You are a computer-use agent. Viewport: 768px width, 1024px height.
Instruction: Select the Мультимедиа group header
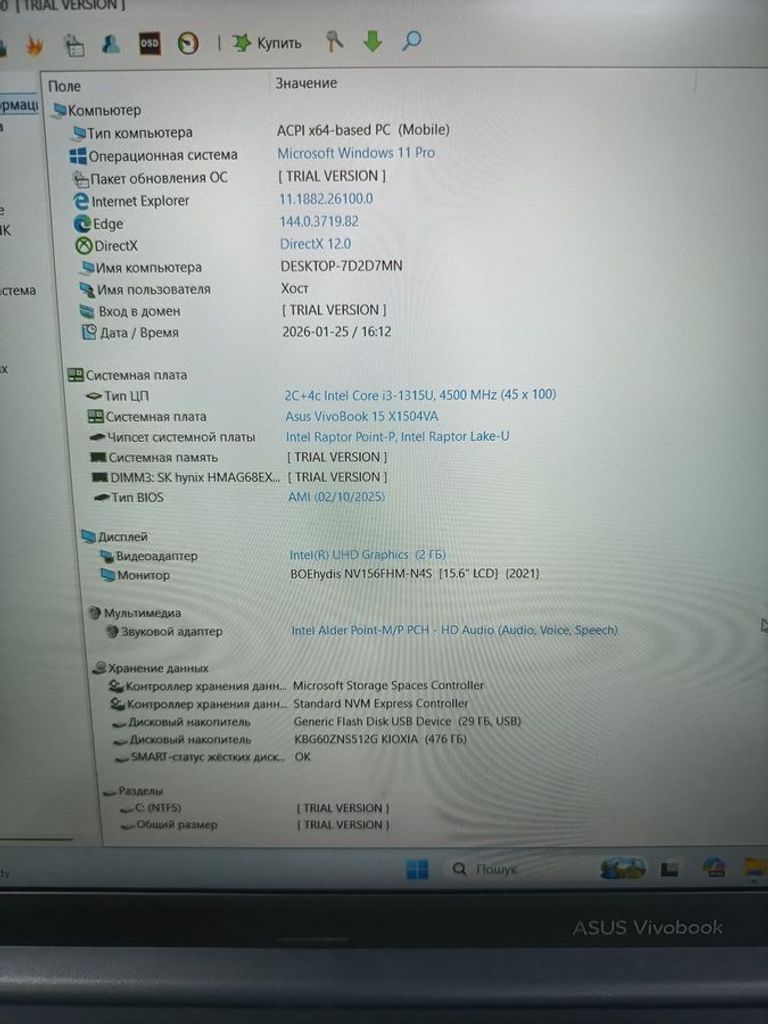(135, 613)
